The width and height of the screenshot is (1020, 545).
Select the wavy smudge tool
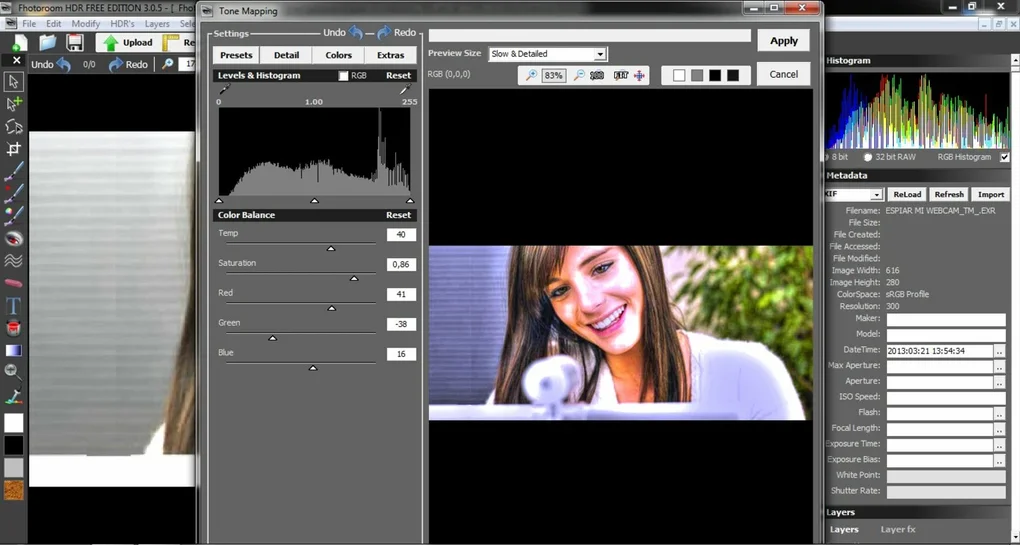click(x=14, y=261)
